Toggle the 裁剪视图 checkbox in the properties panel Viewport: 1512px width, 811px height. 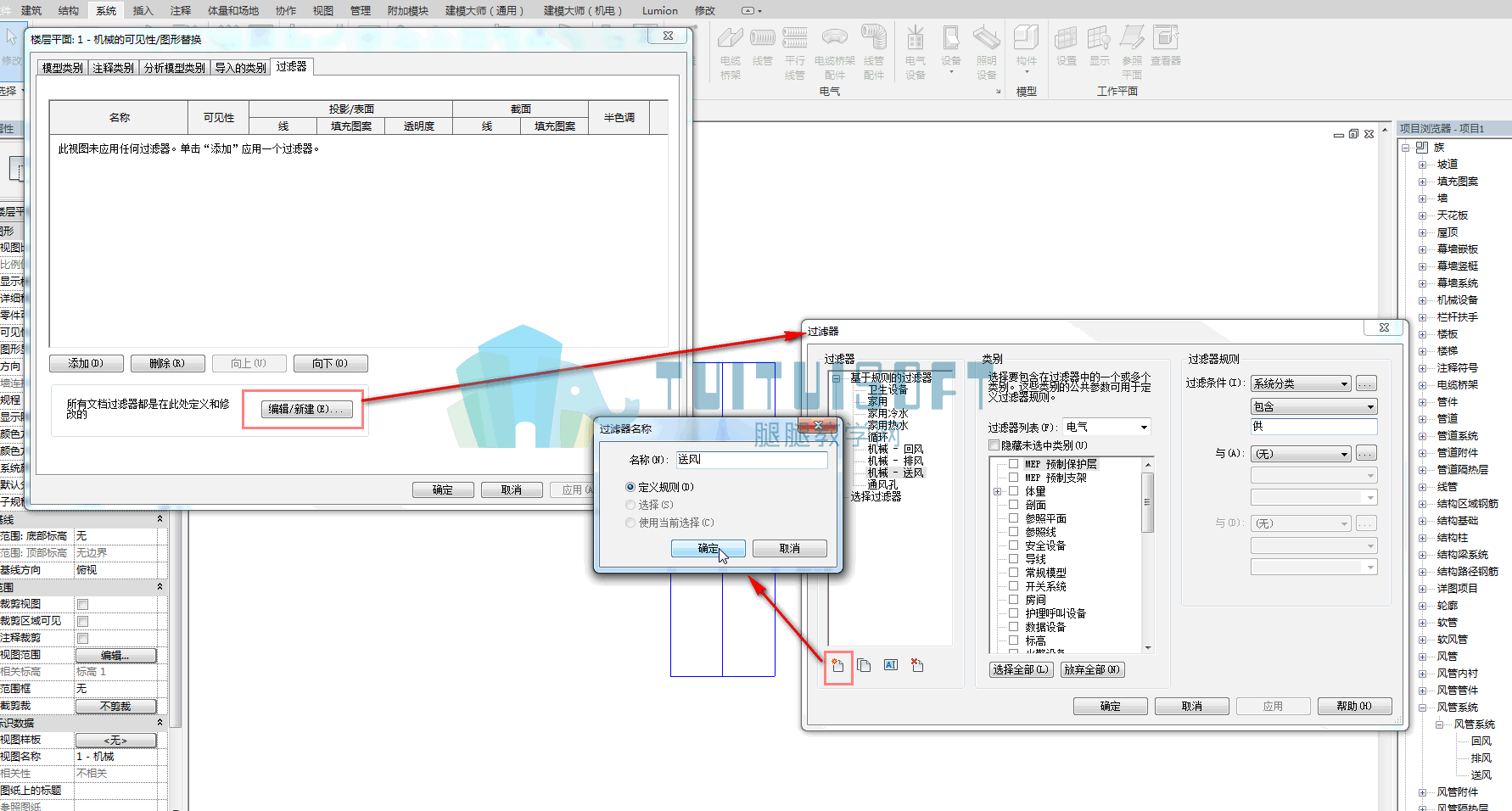click(82, 604)
